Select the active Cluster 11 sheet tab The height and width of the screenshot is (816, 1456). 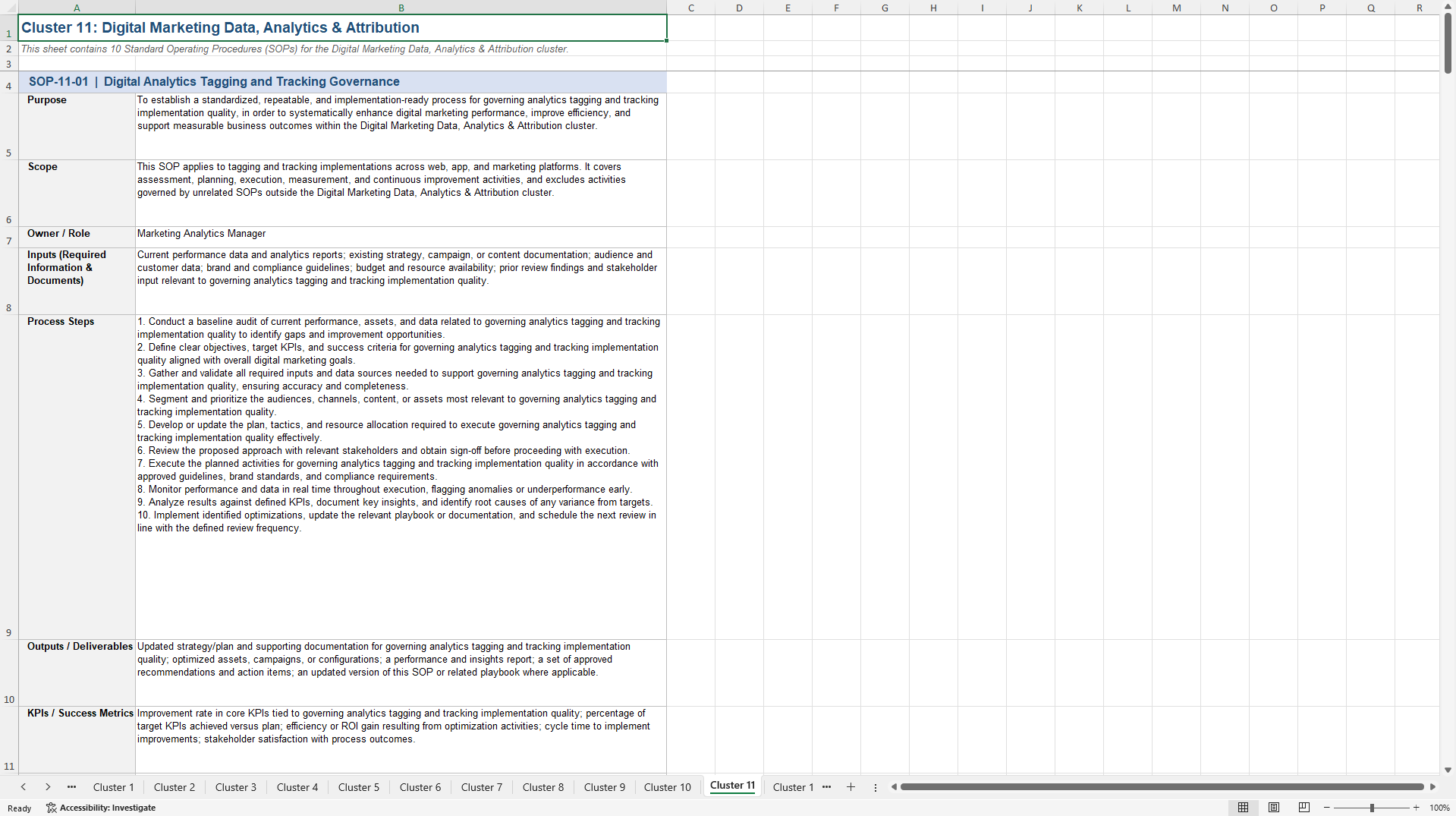pyautogui.click(x=733, y=786)
